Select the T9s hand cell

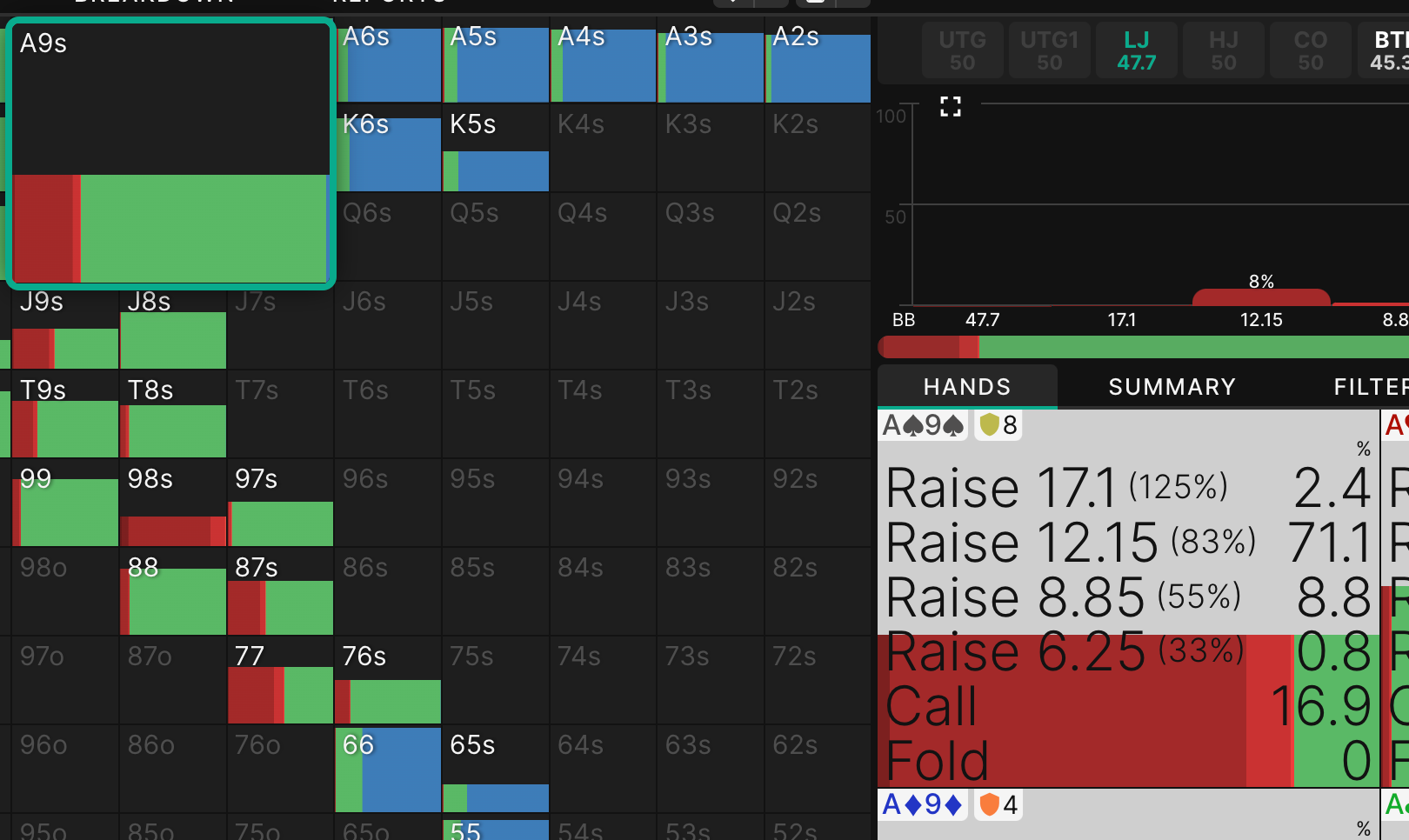(x=65, y=415)
